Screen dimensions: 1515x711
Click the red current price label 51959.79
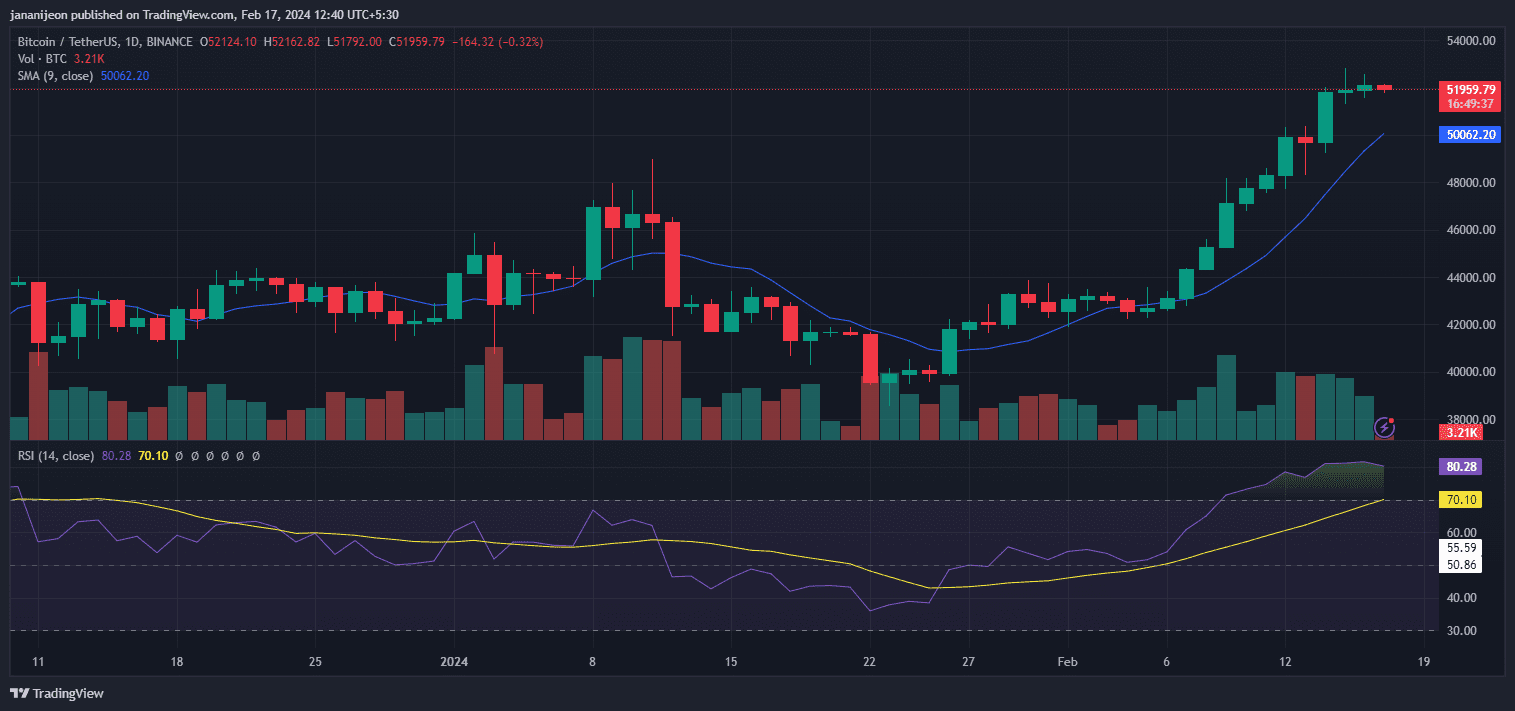tap(1470, 89)
